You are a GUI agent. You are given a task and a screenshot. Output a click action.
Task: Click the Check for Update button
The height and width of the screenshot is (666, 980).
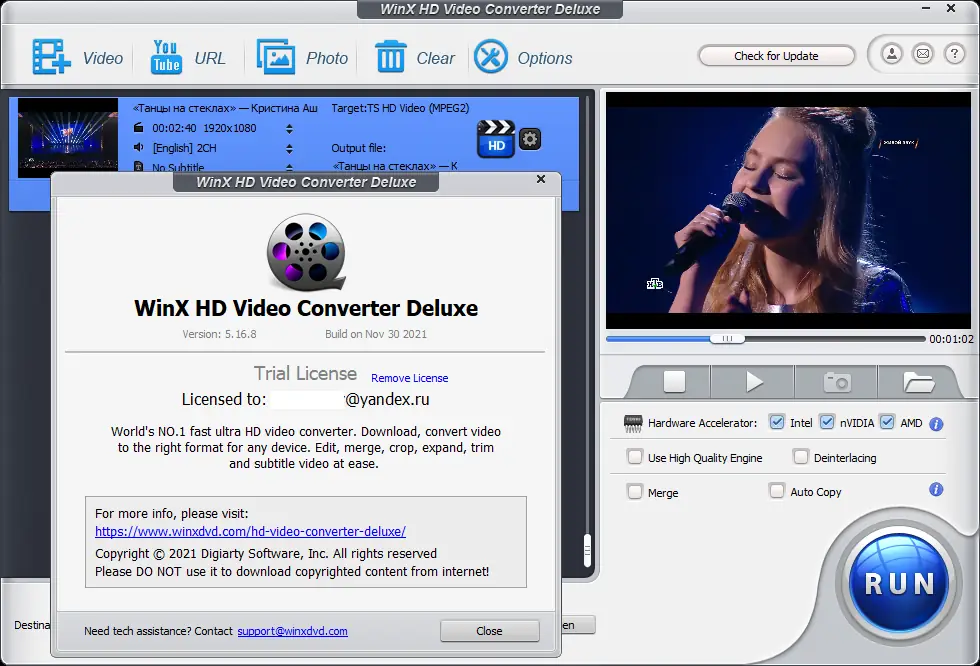click(x=776, y=55)
